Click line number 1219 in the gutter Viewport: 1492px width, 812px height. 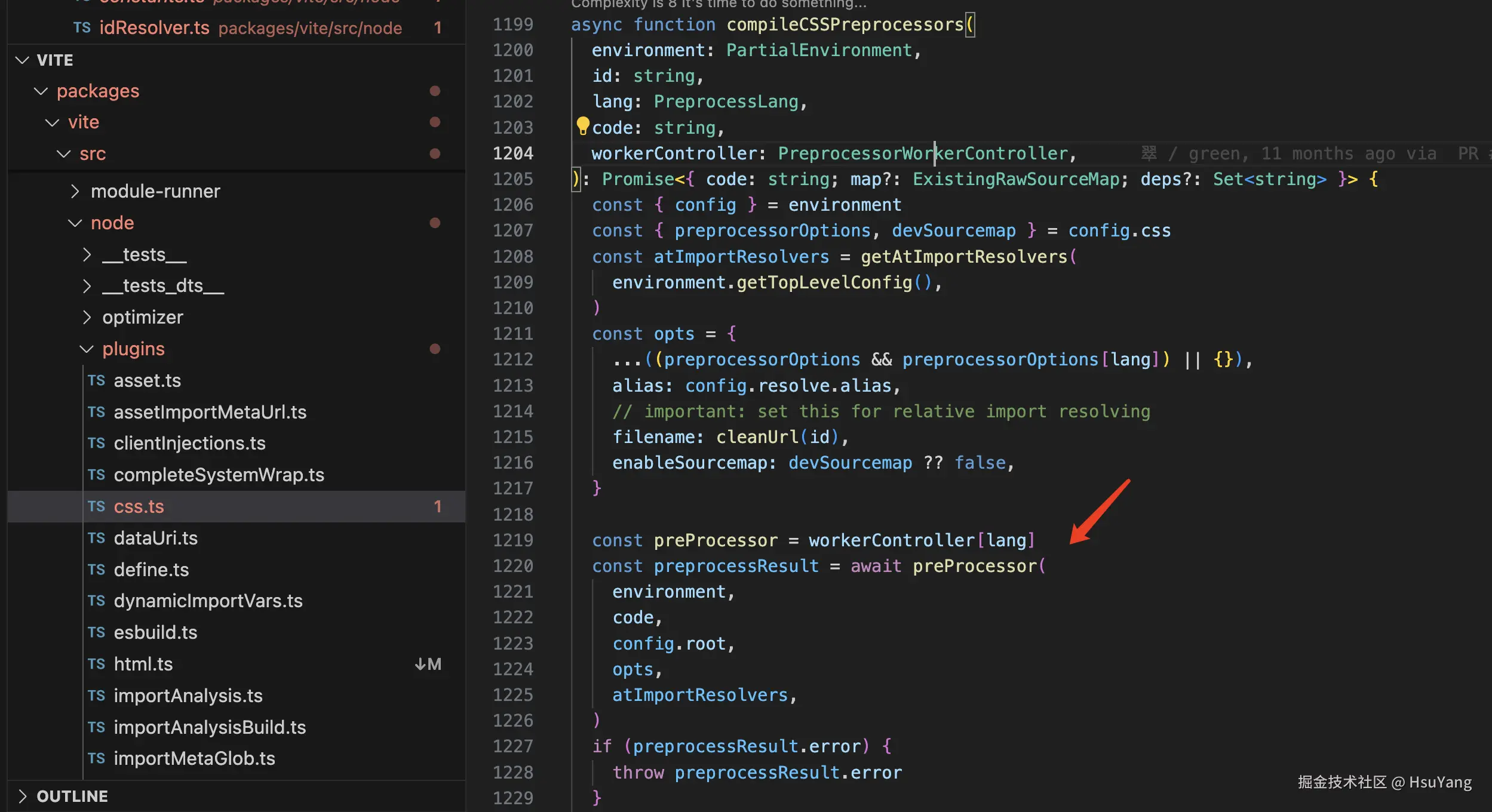(512, 540)
